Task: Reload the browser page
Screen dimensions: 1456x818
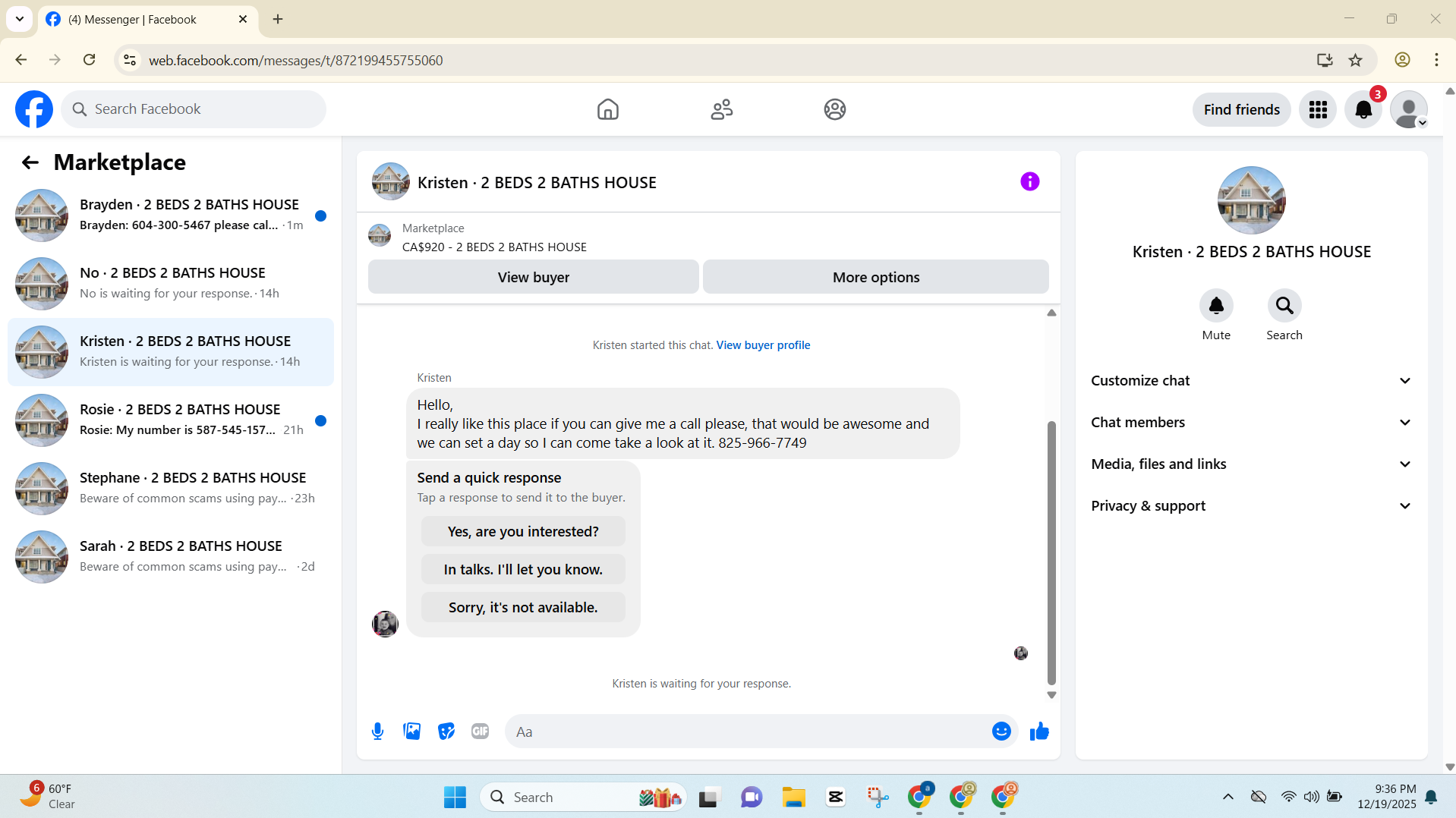Action: click(89, 60)
